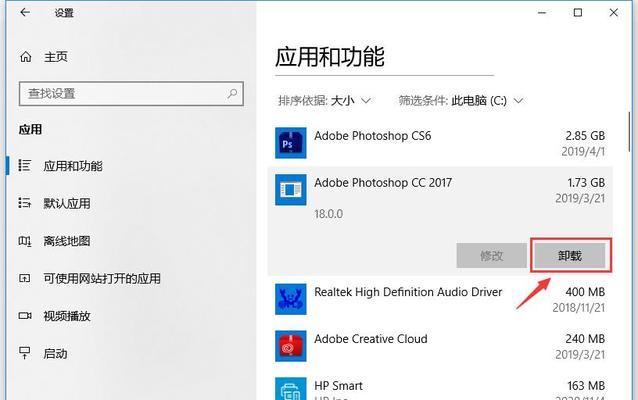Click the 应用和功能 page heading
The width and height of the screenshot is (638, 400).
330,57
